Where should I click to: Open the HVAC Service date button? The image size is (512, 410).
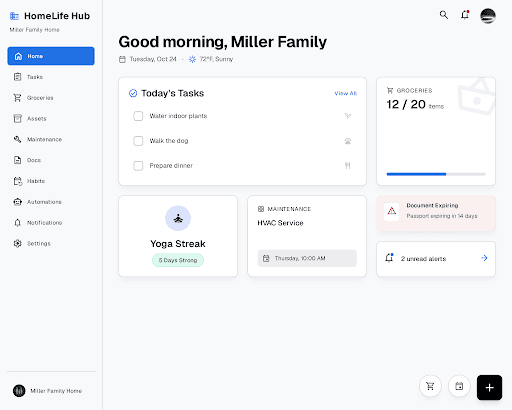(307, 258)
